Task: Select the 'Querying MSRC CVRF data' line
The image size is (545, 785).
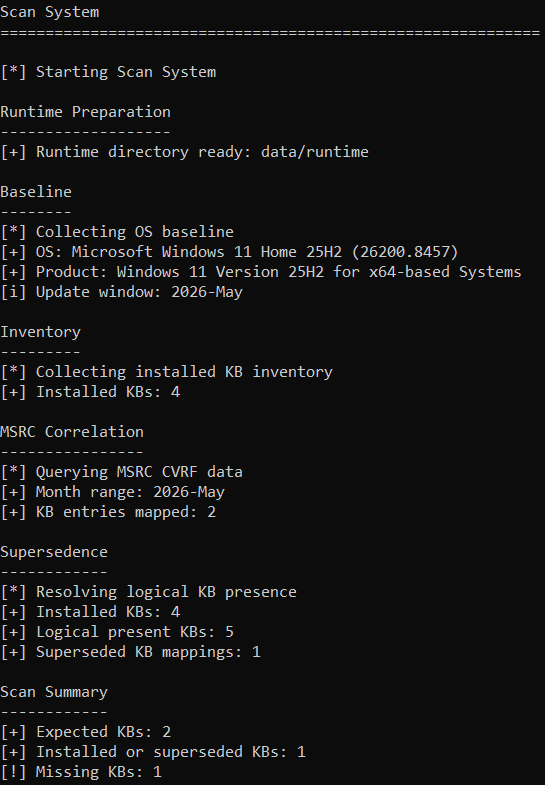Action: [122, 472]
